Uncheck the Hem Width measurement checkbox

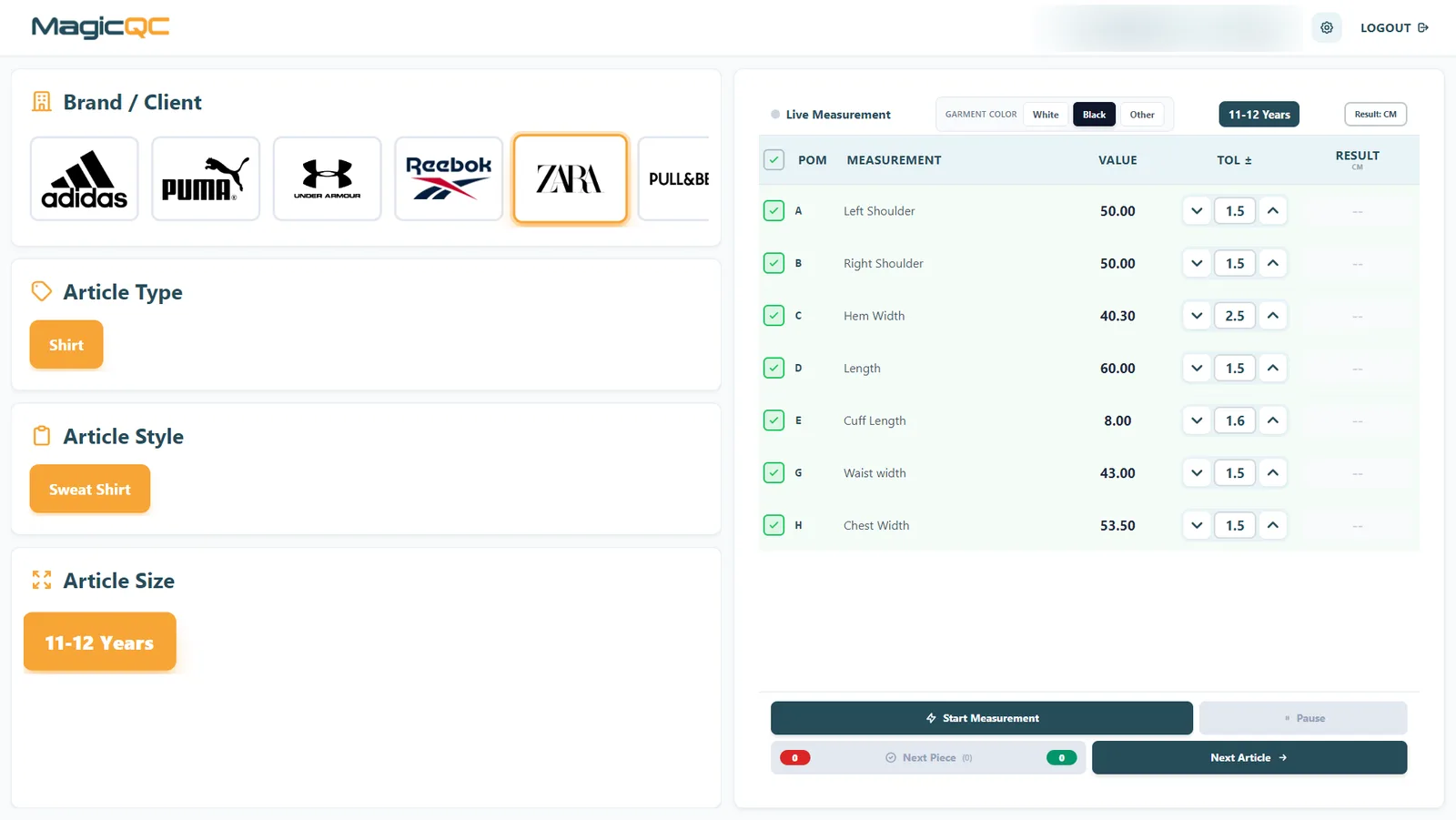773,315
